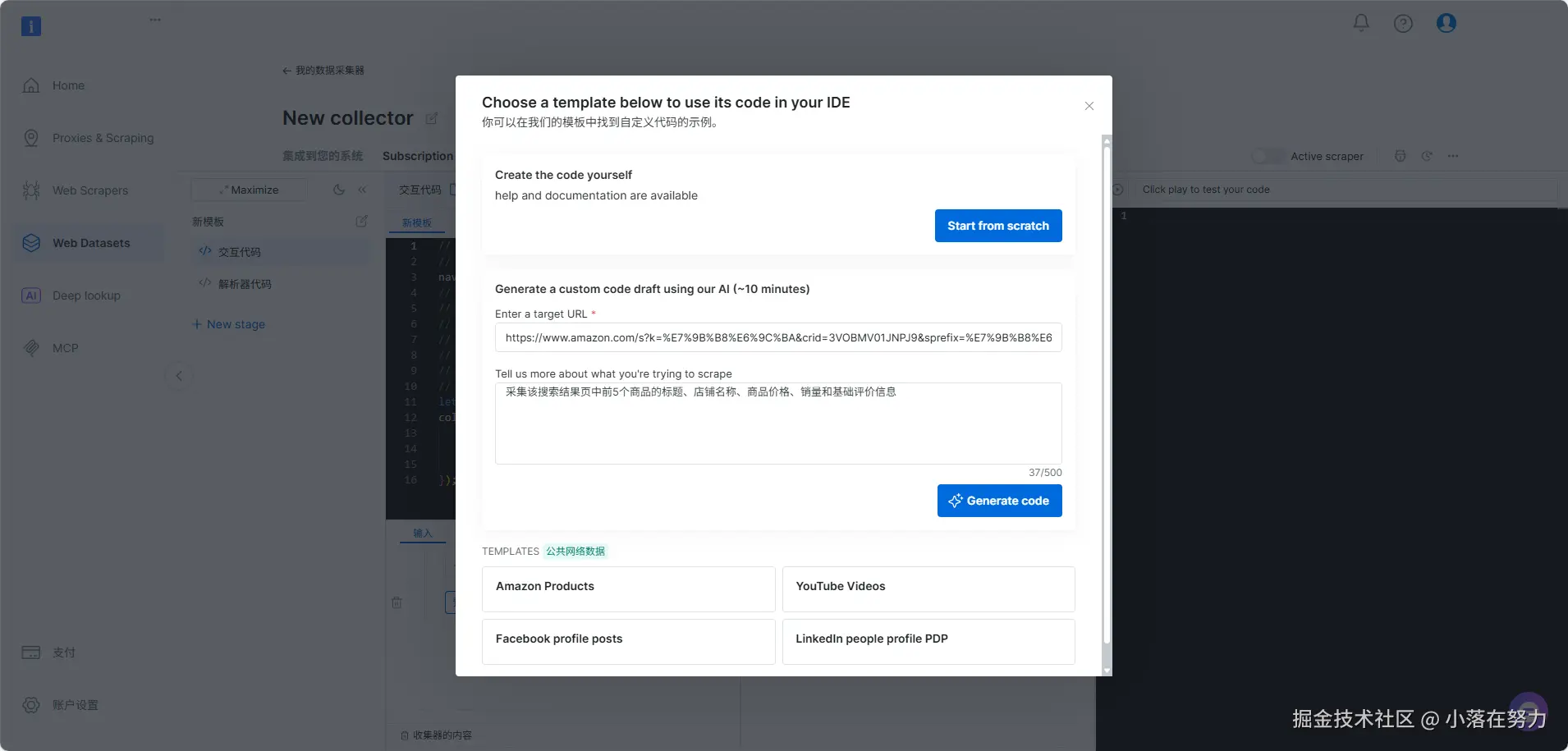The height and width of the screenshot is (751, 1568).
Task: Toggle dark mode moon icon
Action: (x=339, y=190)
